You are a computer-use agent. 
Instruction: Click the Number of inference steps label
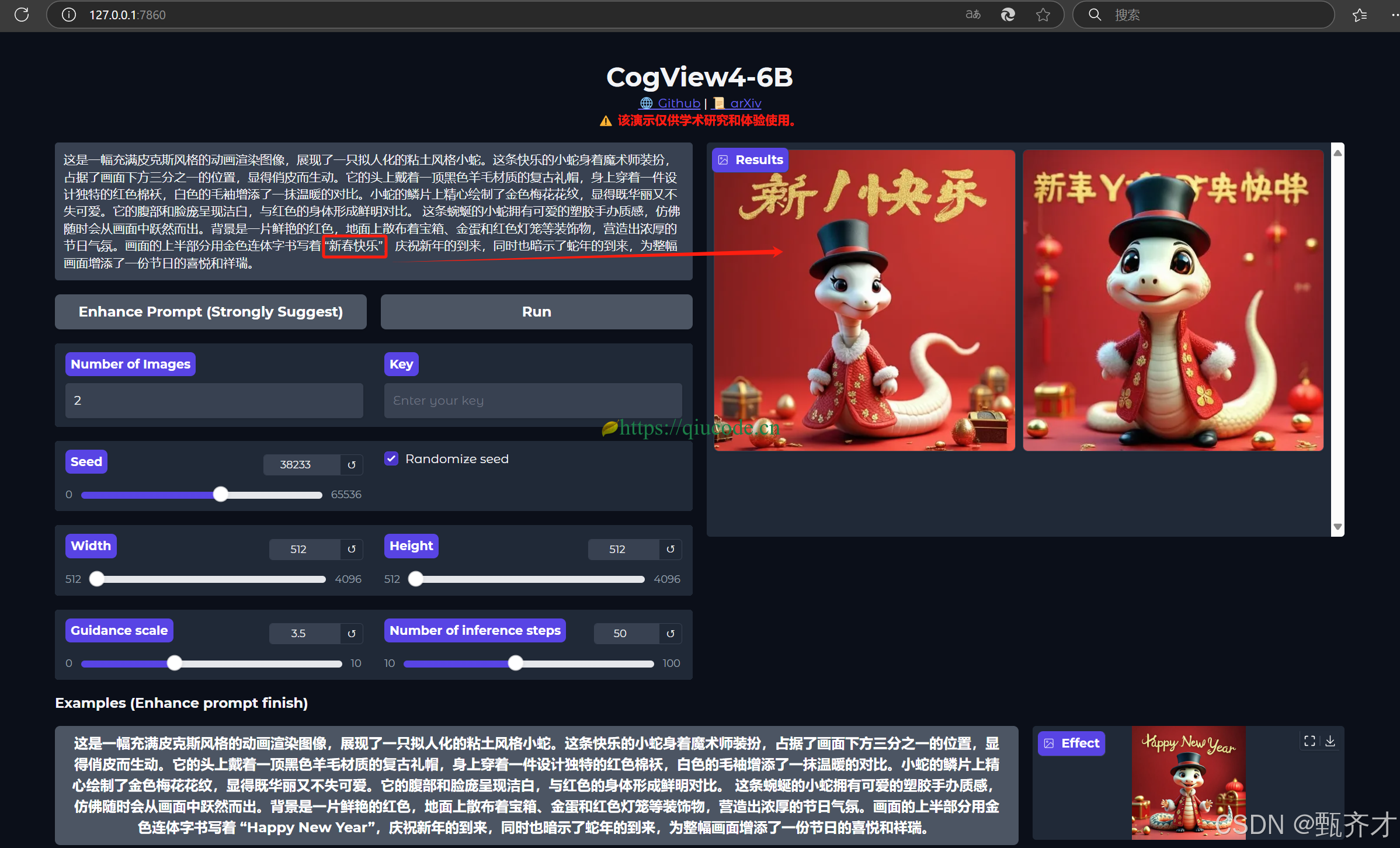[475, 631]
